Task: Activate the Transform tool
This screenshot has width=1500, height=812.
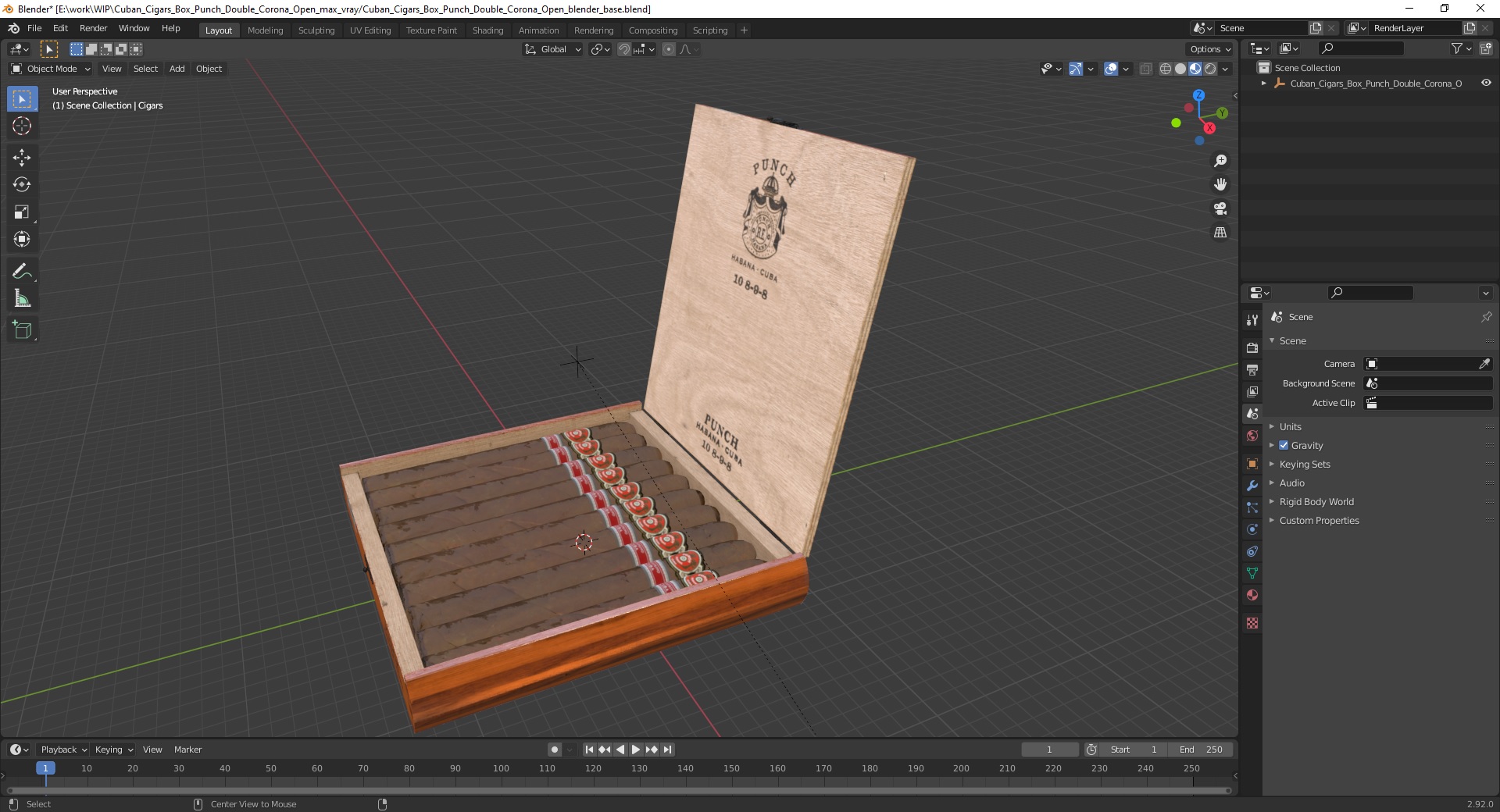Action: [22, 240]
